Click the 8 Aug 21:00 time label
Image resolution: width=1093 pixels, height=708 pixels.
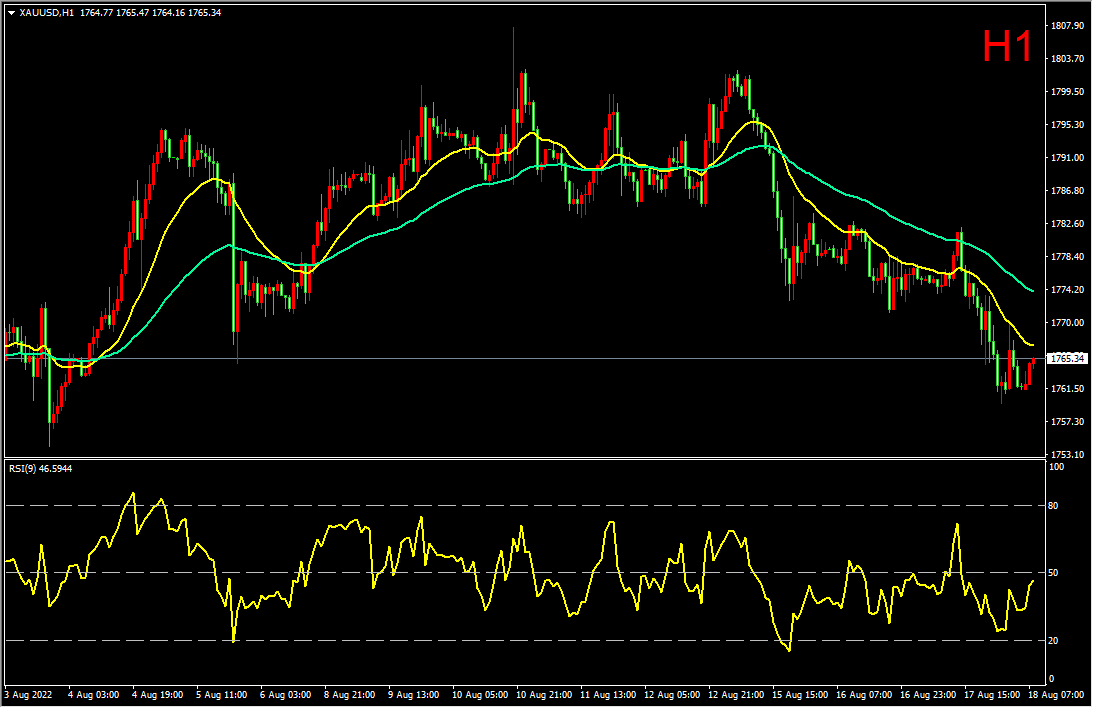[350, 695]
